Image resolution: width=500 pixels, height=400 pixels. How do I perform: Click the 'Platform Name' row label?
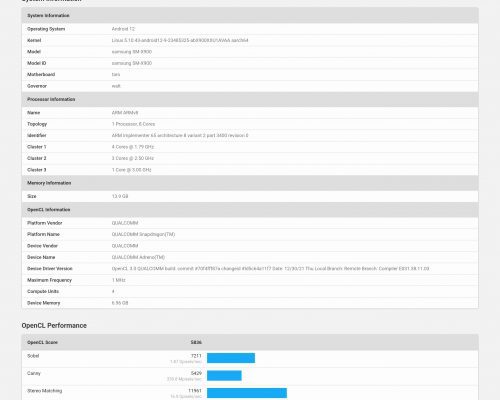pyautogui.click(x=43, y=234)
